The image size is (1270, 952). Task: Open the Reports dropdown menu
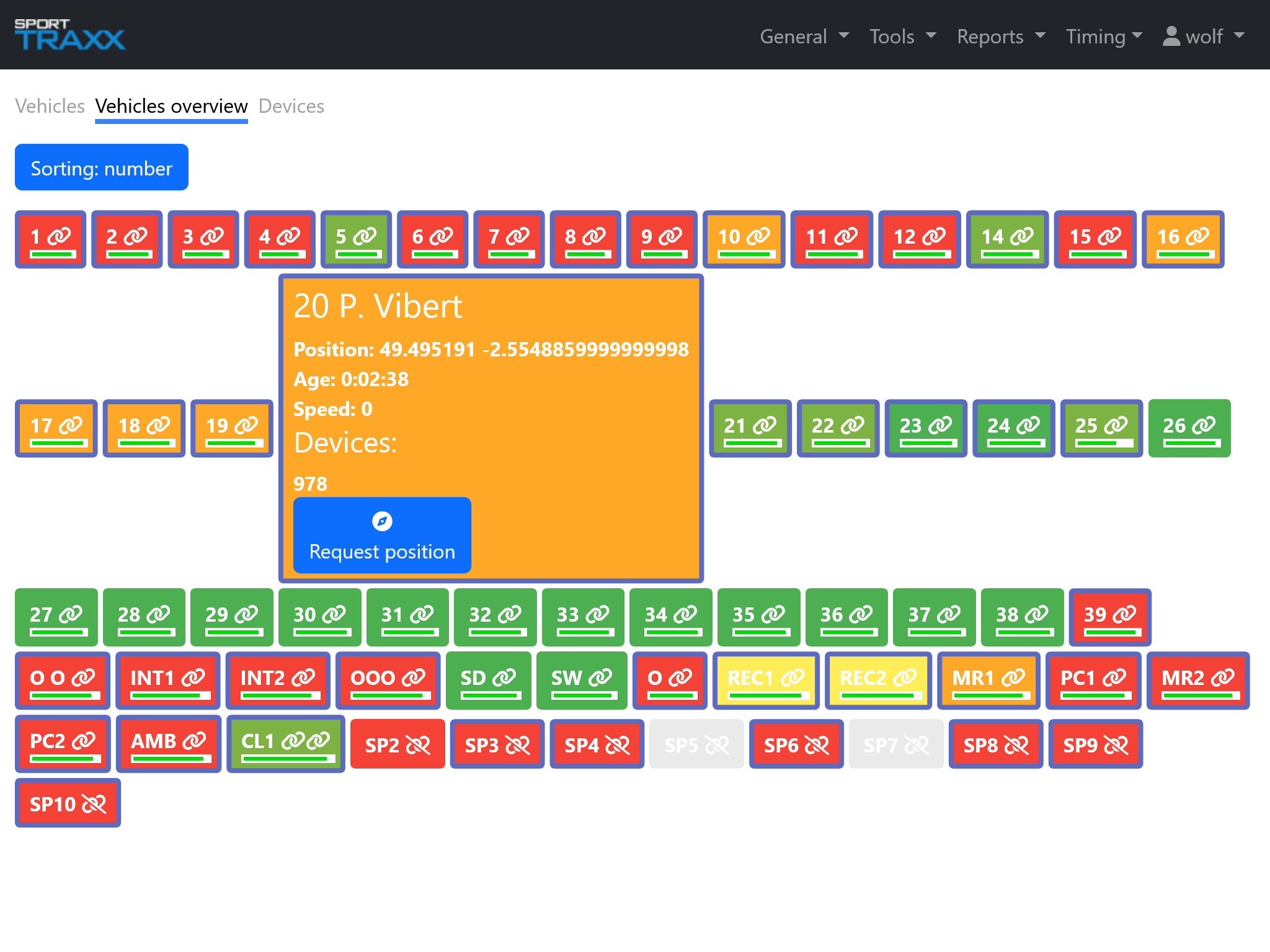coord(1001,37)
